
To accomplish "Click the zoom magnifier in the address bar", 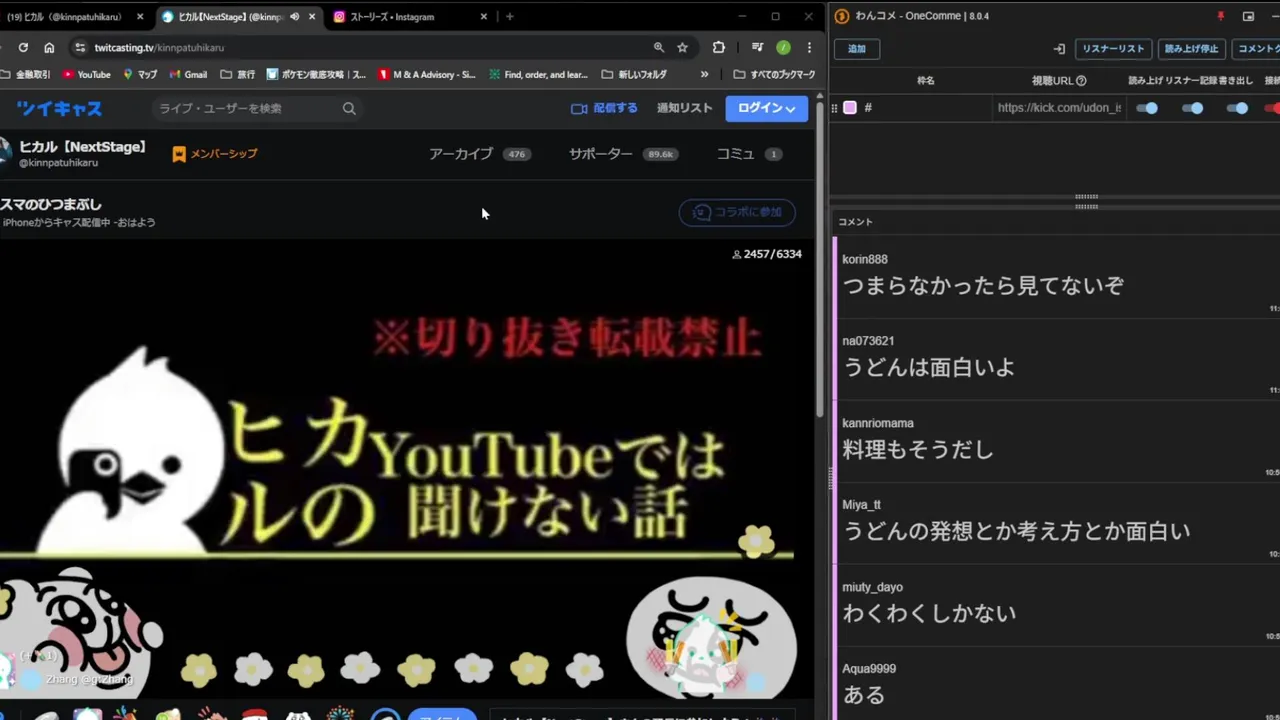I will (658, 47).
